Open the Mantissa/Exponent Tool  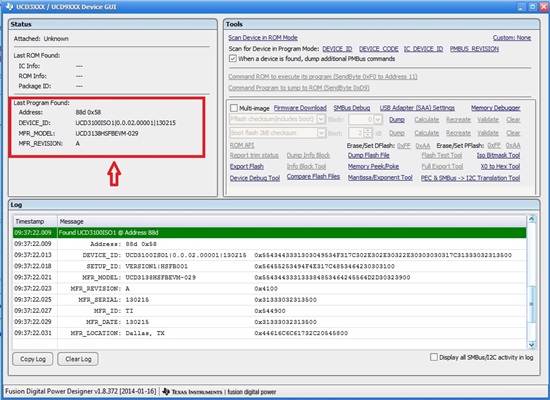(380, 178)
